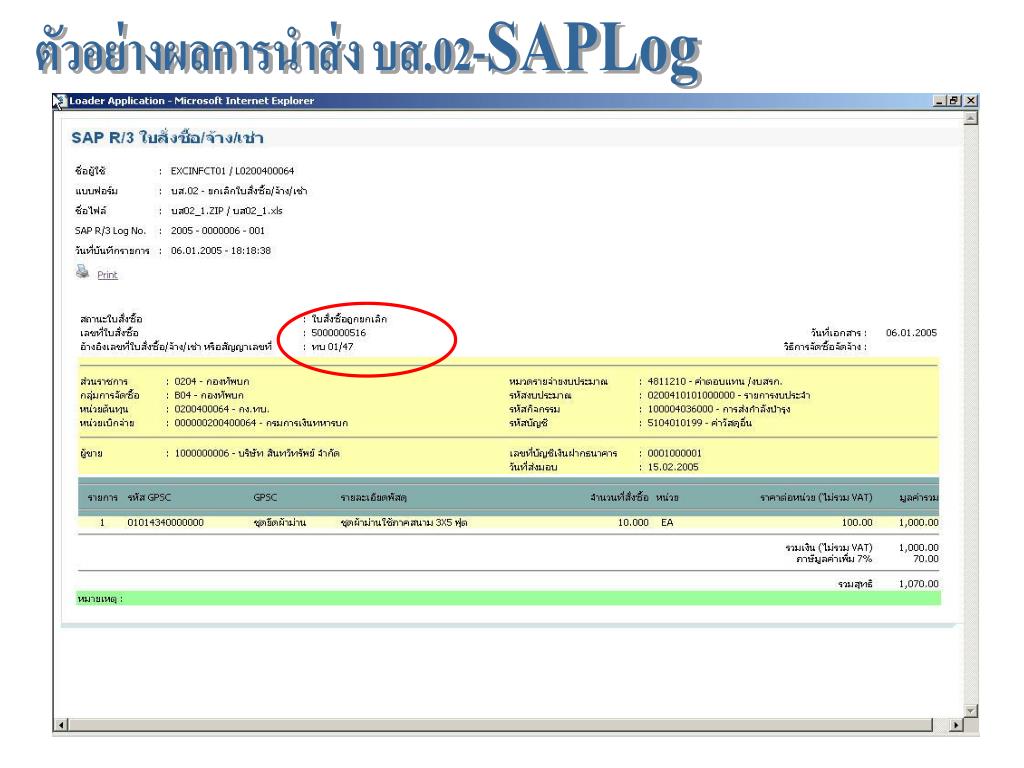The width and height of the screenshot is (1024, 768).
Task: Close the Loader Application window
Action: [970, 101]
